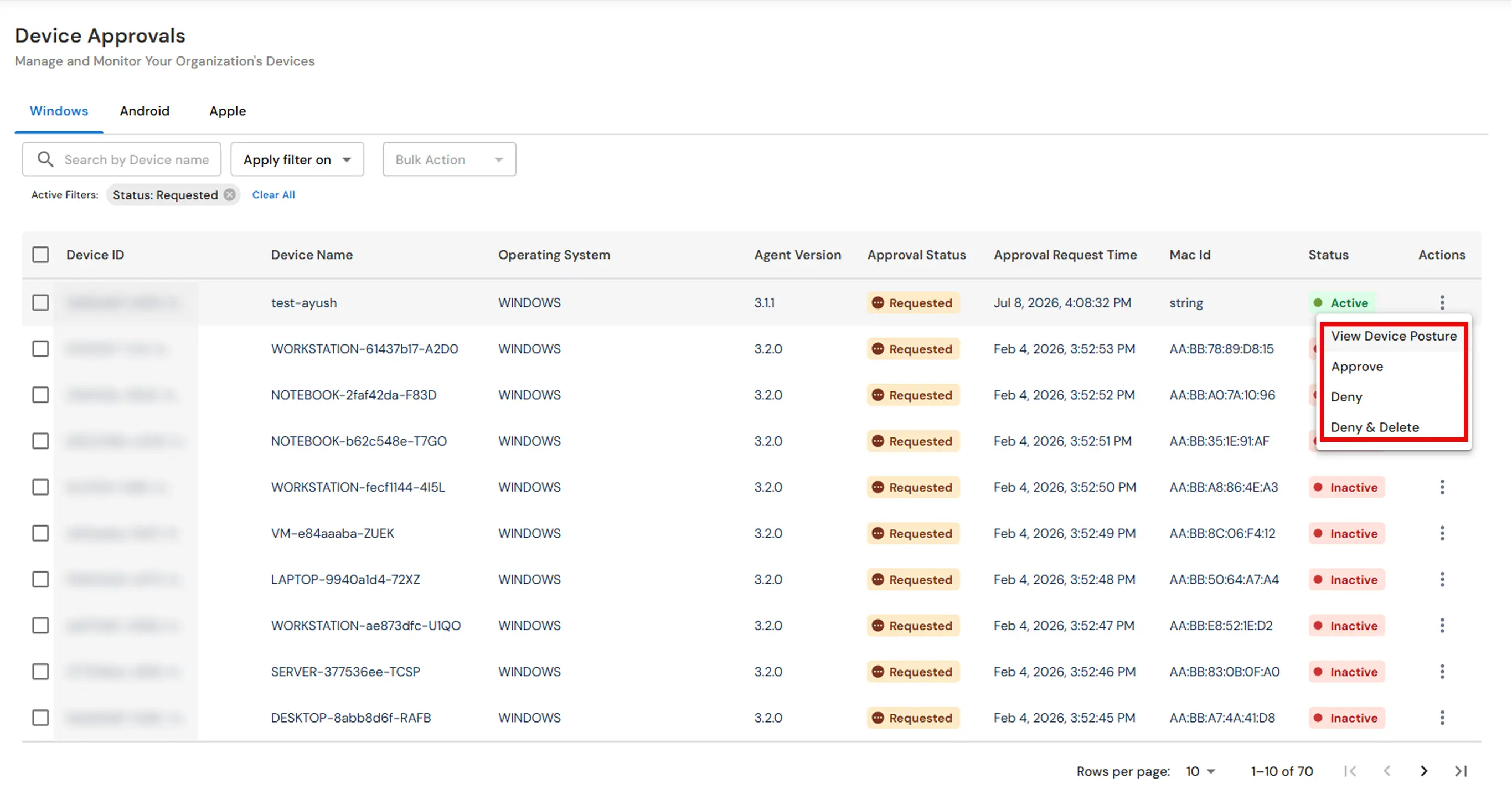Open the Bulk Action dropdown
The image size is (1512, 799).
tap(449, 159)
